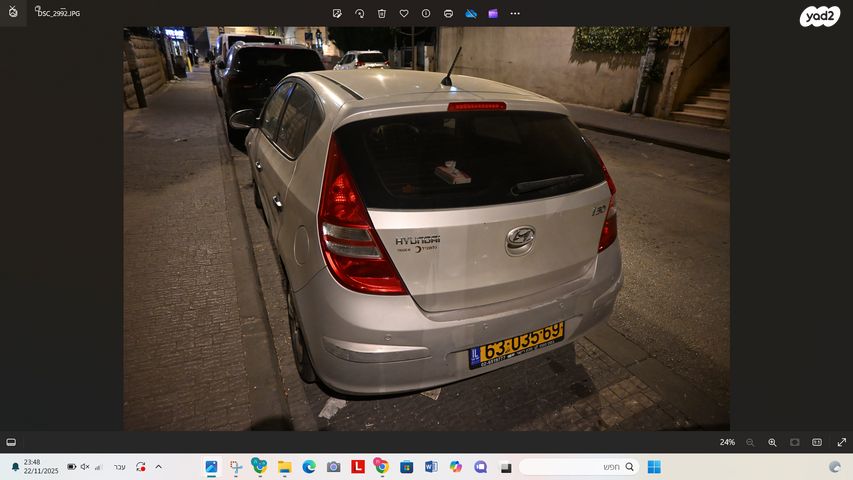Viewport: 853px width, 480px height.
Task: Toggle fit-to-window zoom button
Action: tap(795, 442)
